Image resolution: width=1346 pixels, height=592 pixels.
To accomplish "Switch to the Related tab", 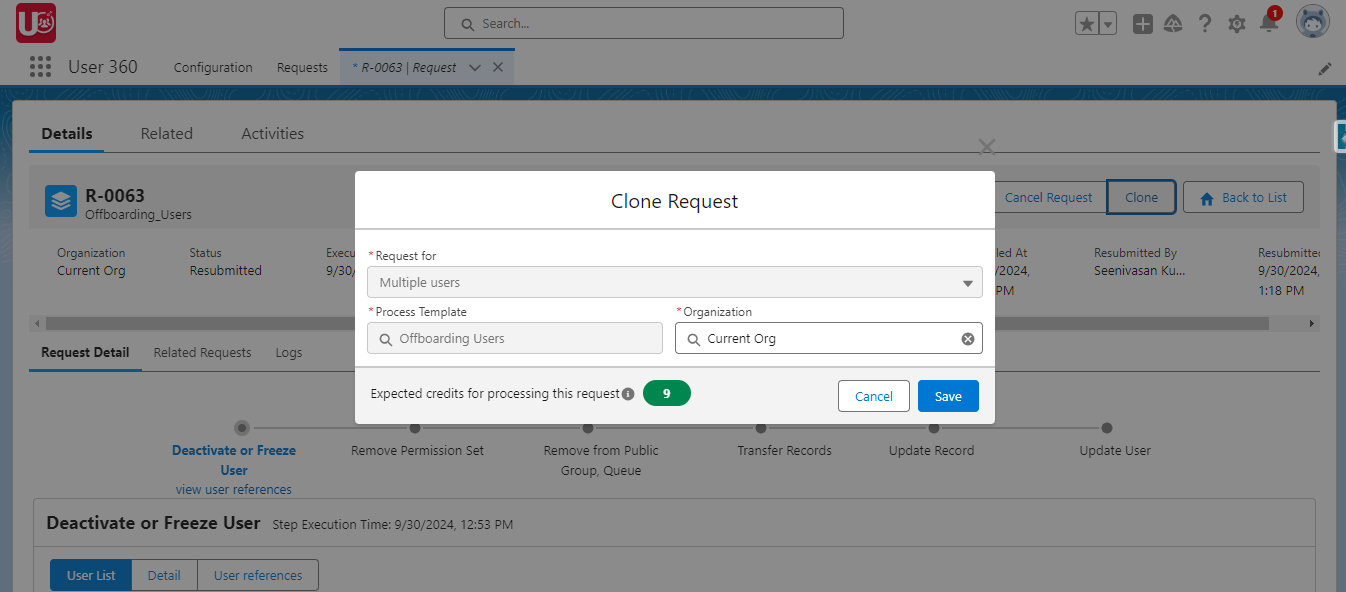I will click(166, 133).
